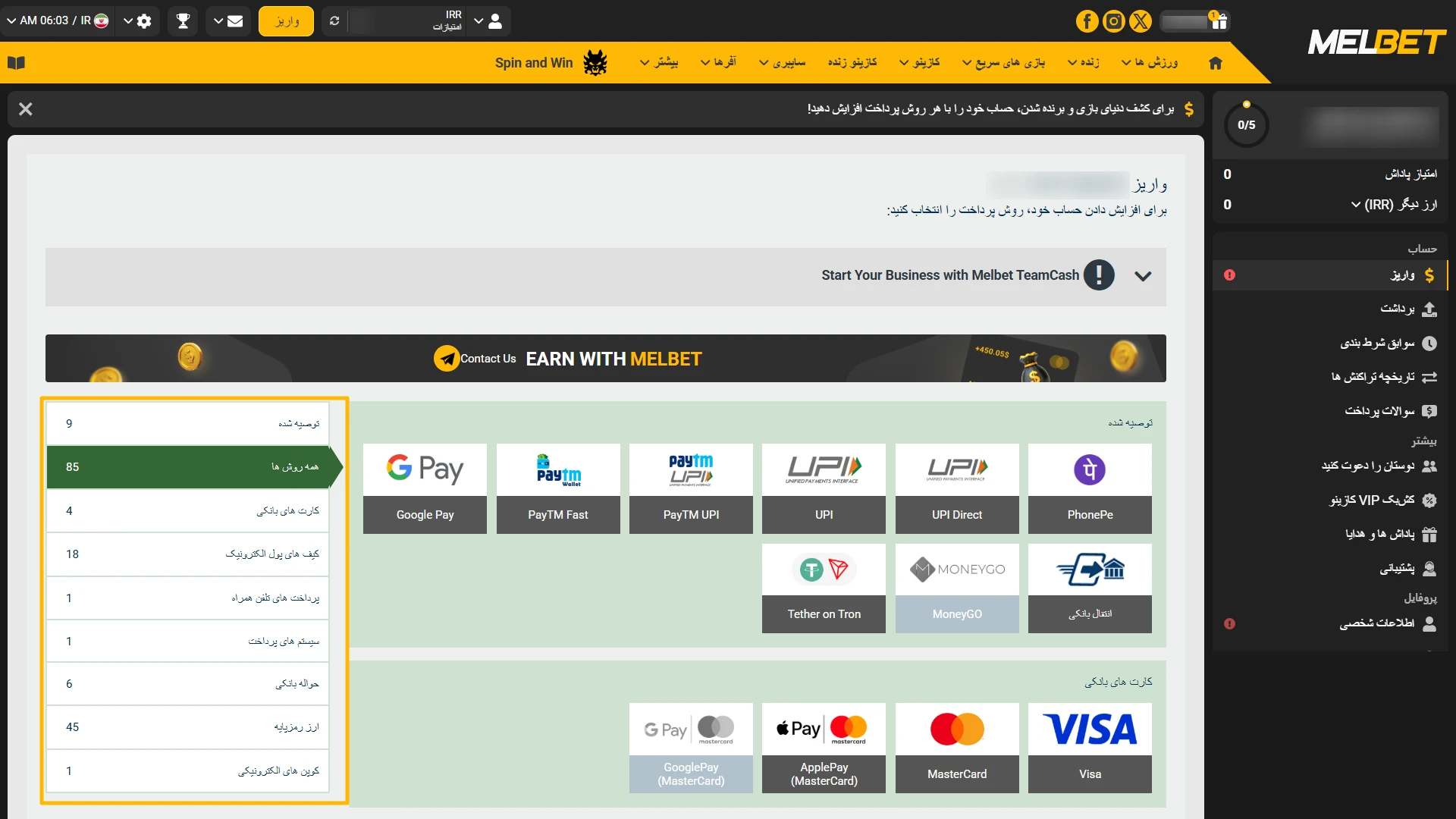Click Contact Us telegram icon on banner
The image size is (1456, 819).
[447, 359]
